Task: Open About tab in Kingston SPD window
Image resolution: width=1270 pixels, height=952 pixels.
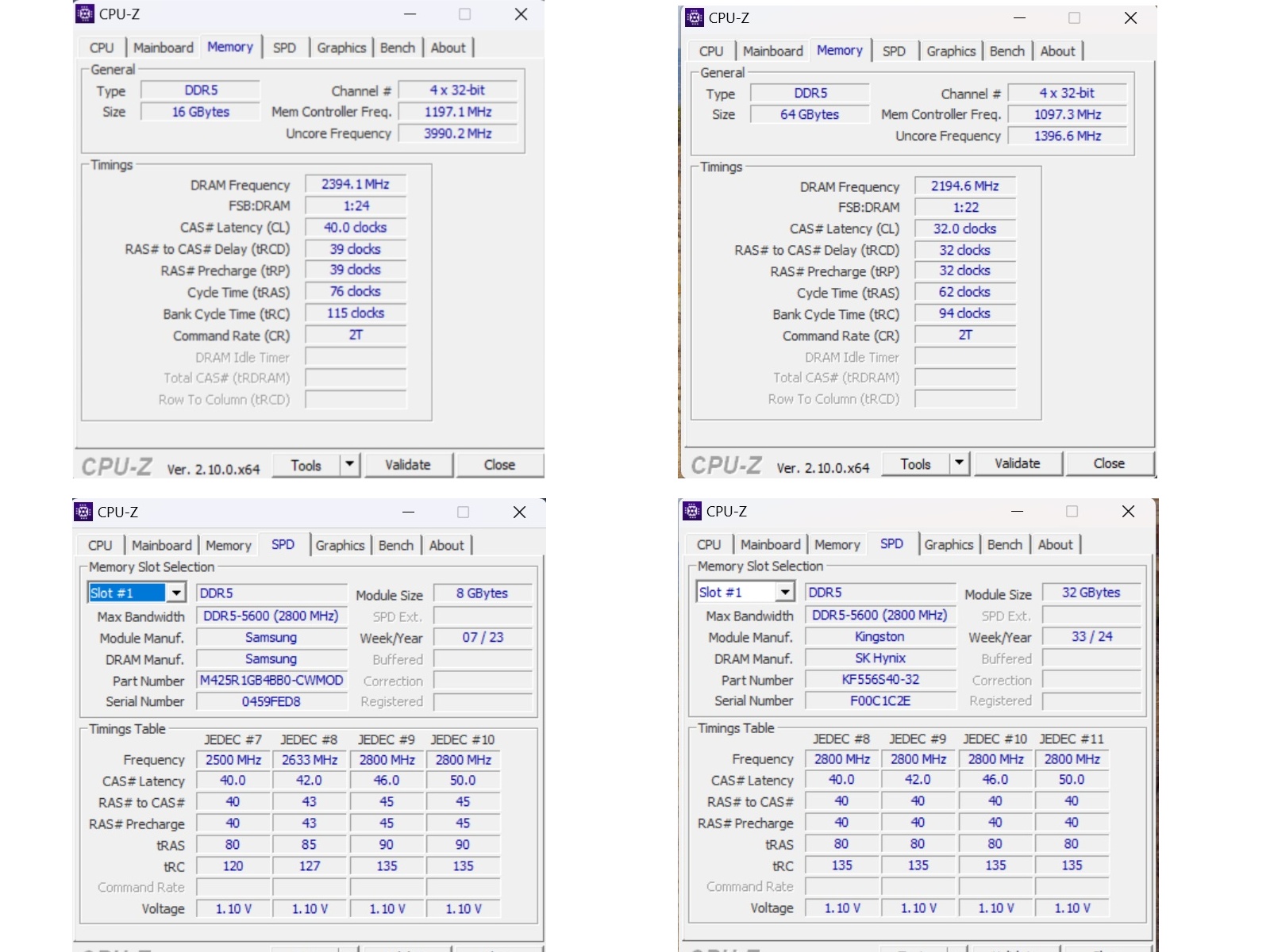Action: tap(1056, 544)
